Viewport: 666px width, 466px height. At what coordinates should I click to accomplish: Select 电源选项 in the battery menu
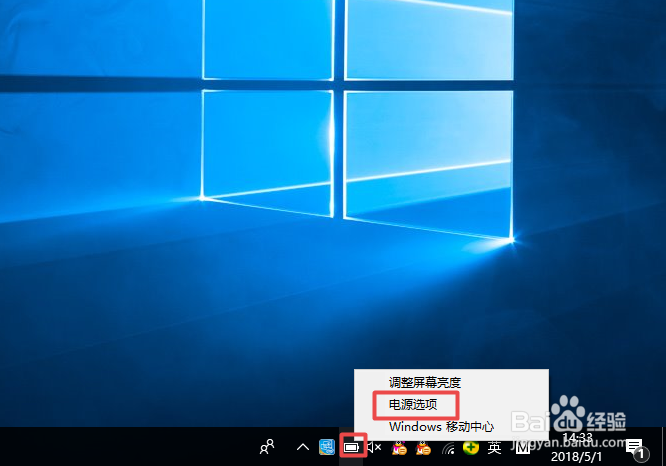click(x=413, y=404)
